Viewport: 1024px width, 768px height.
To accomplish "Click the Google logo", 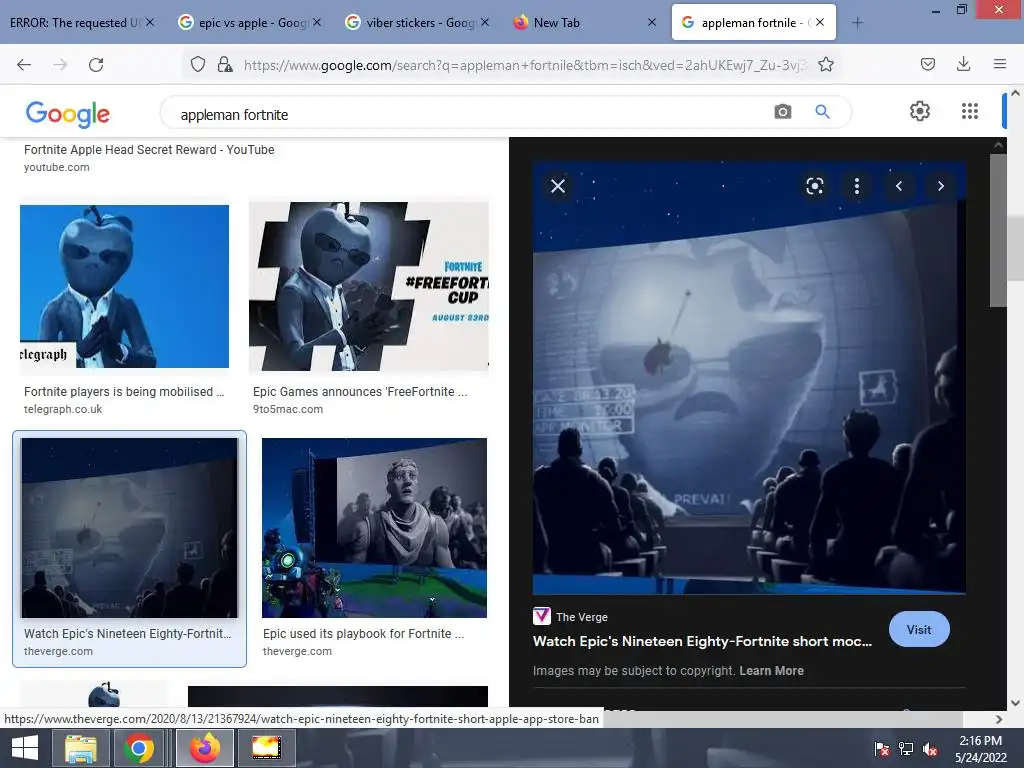I will coord(67,114).
